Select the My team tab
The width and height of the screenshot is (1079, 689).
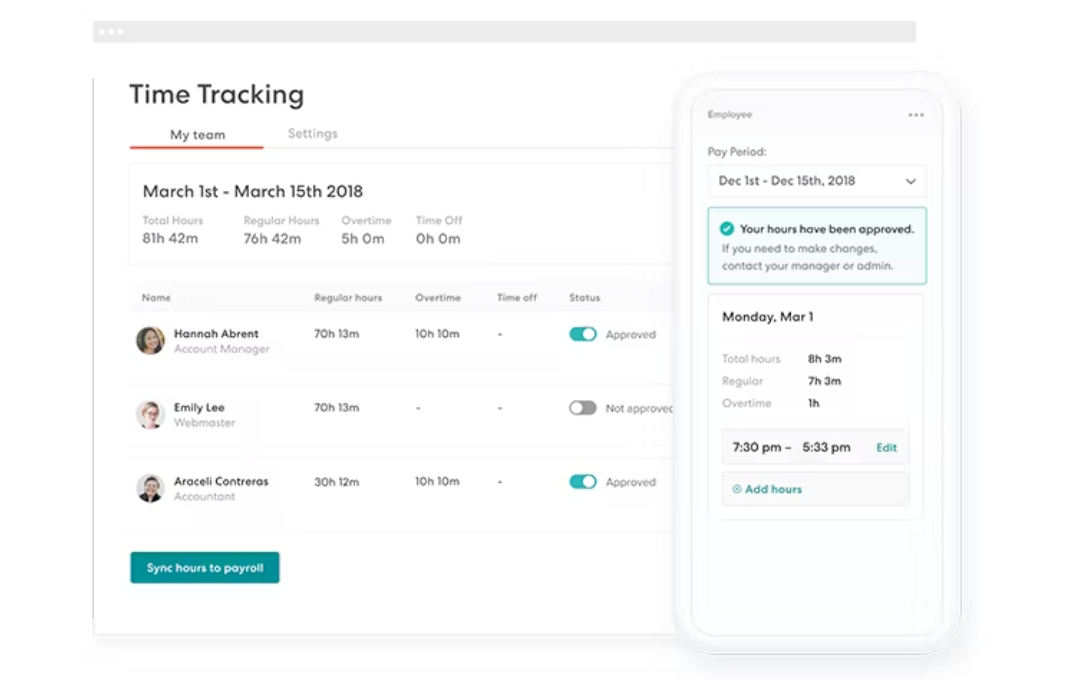pos(197,135)
